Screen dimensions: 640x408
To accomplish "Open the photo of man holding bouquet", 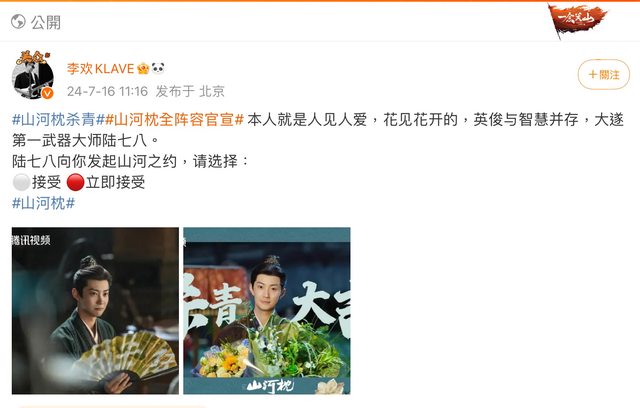I will pos(267,310).
